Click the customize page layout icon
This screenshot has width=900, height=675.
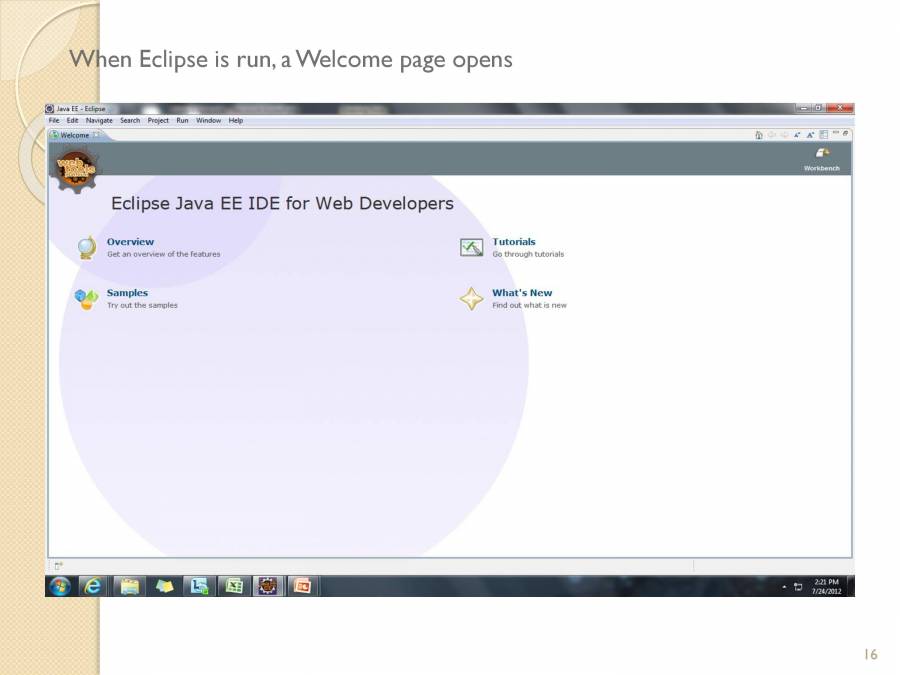[823, 135]
